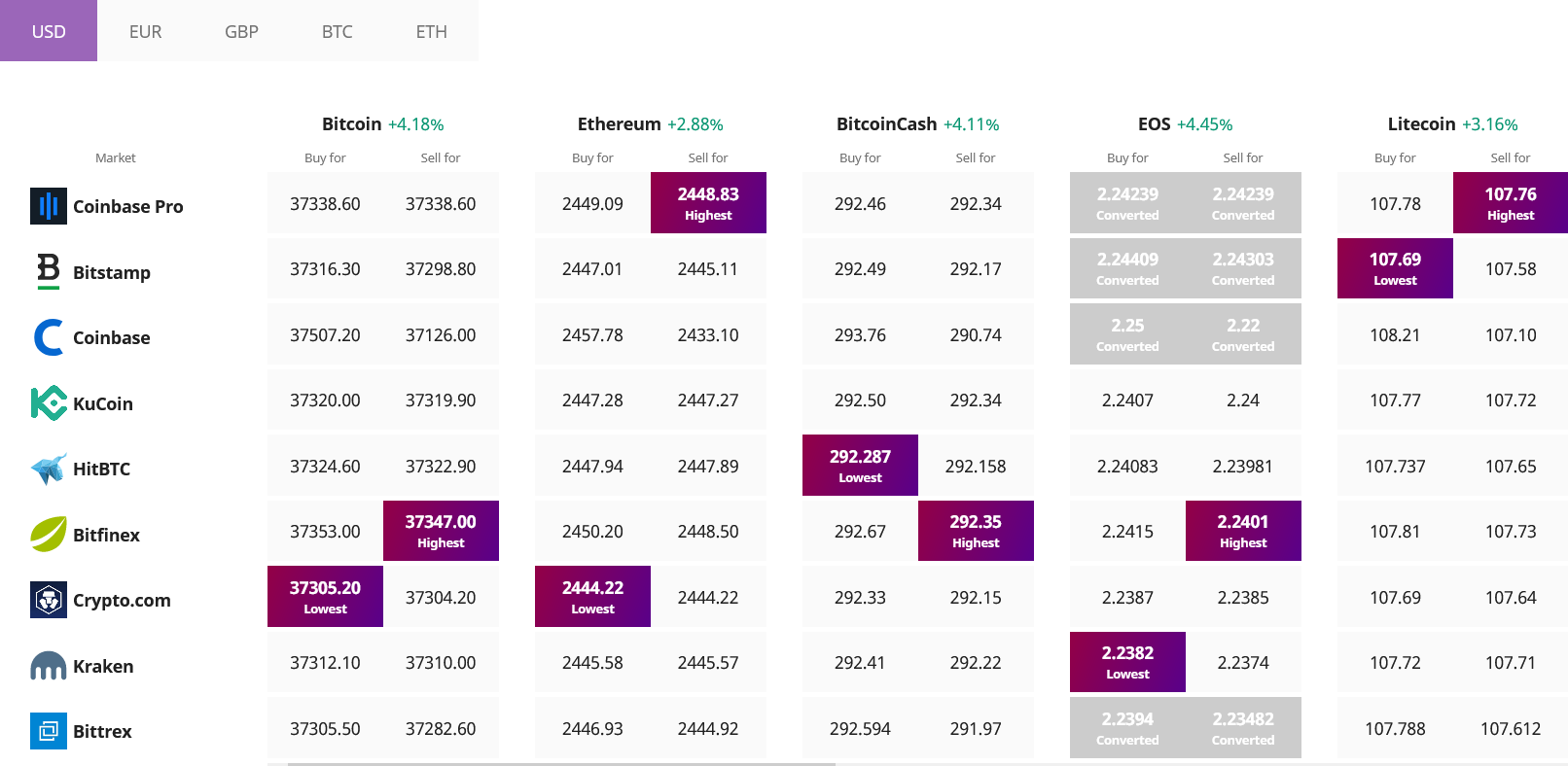Screen dimensions: 1568x766
Task: Click the Bittrex logo icon
Action: (x=49, y=731)
